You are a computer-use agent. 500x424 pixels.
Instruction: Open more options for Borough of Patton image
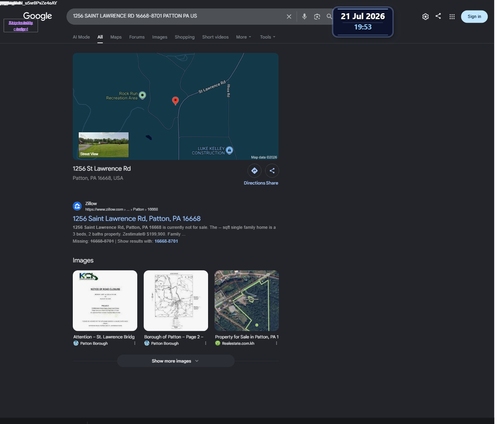point(205,343)
